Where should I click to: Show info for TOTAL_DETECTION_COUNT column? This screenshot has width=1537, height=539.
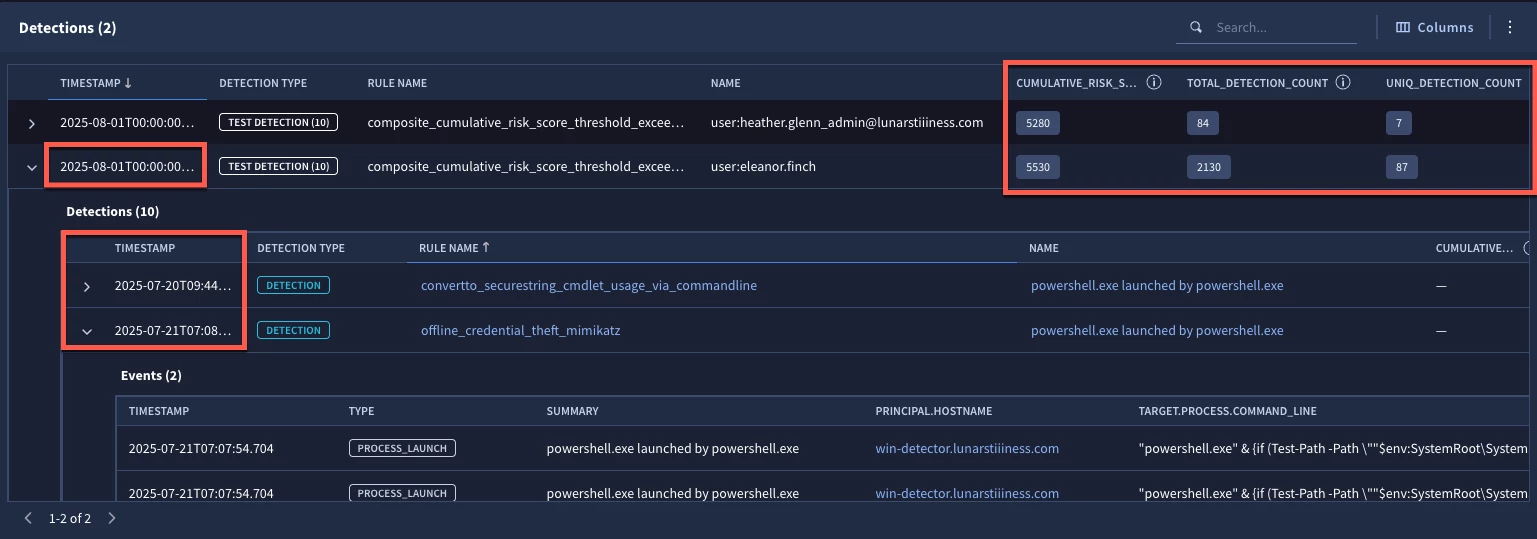[x=1343, y=83]
